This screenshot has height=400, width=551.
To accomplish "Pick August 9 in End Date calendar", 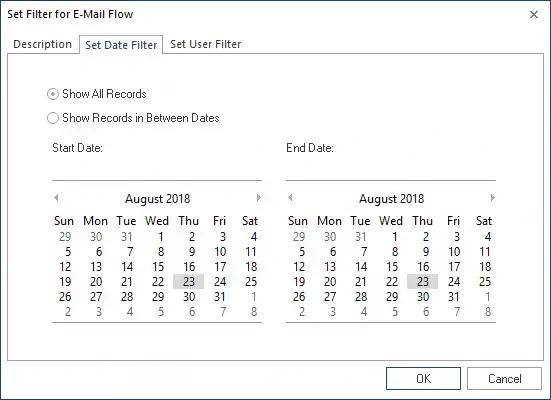I will [426, 252].
